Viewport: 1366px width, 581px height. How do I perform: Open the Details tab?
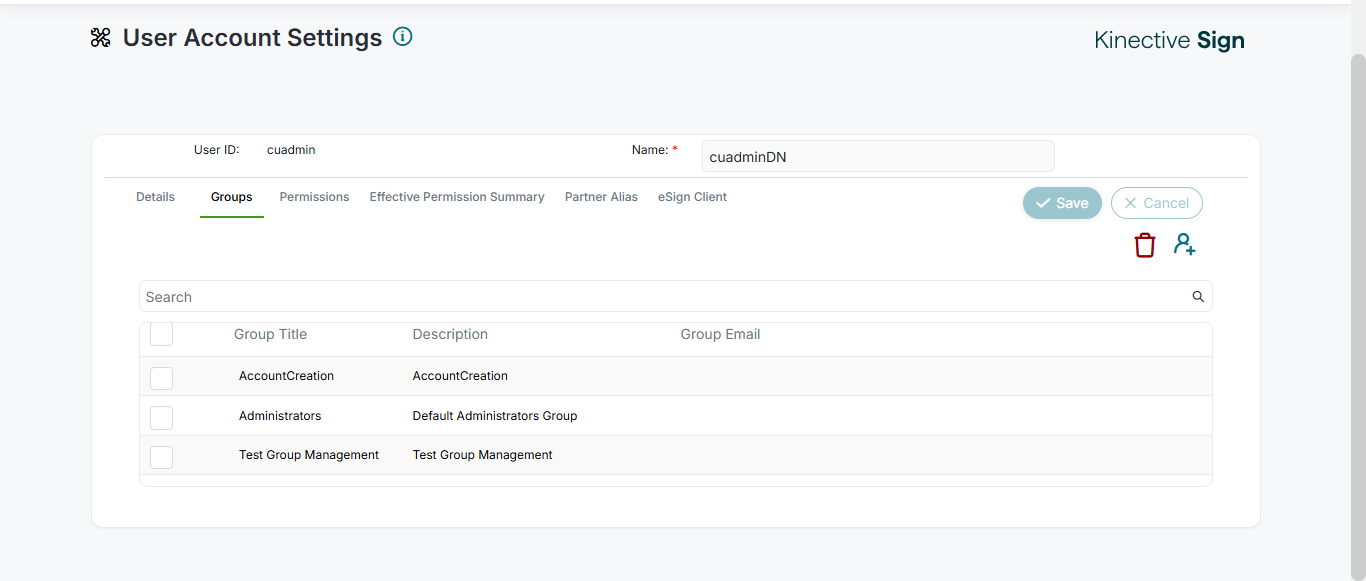click(155, 197)
